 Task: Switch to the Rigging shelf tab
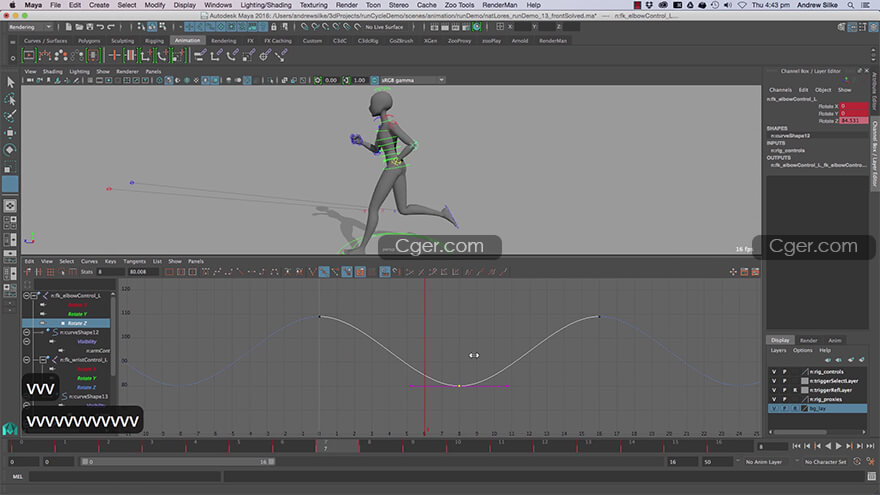click(154, 41)
